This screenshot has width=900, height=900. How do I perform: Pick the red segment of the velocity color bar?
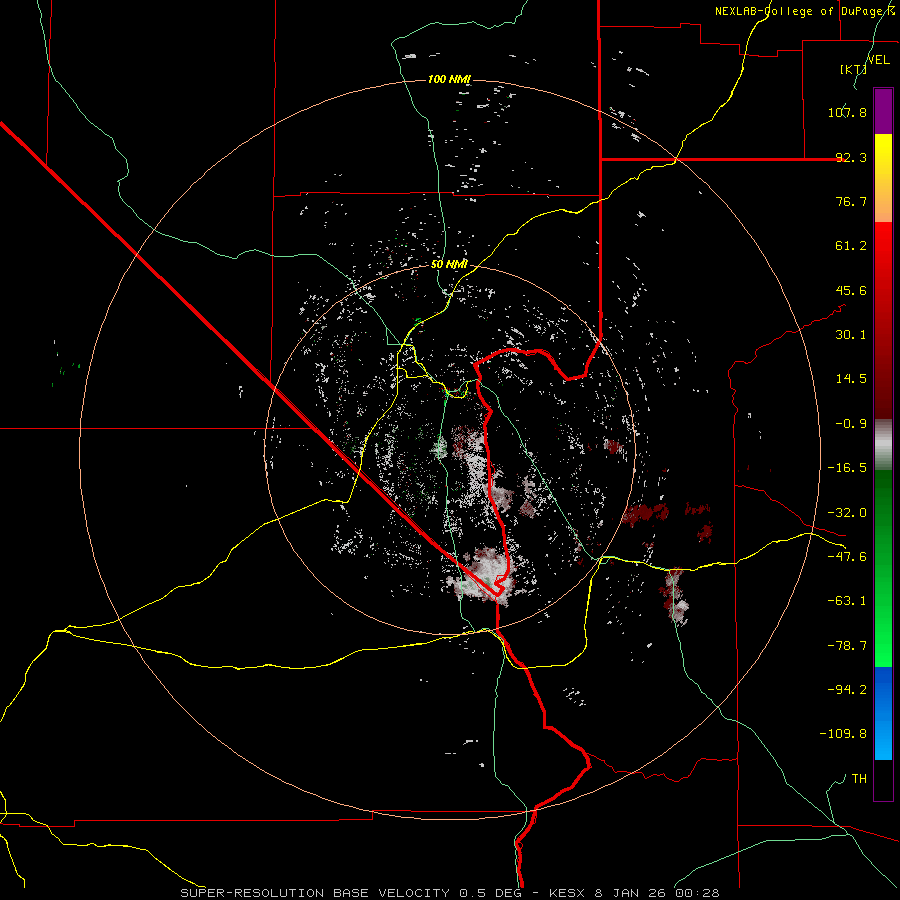click(x=883, y=320)
